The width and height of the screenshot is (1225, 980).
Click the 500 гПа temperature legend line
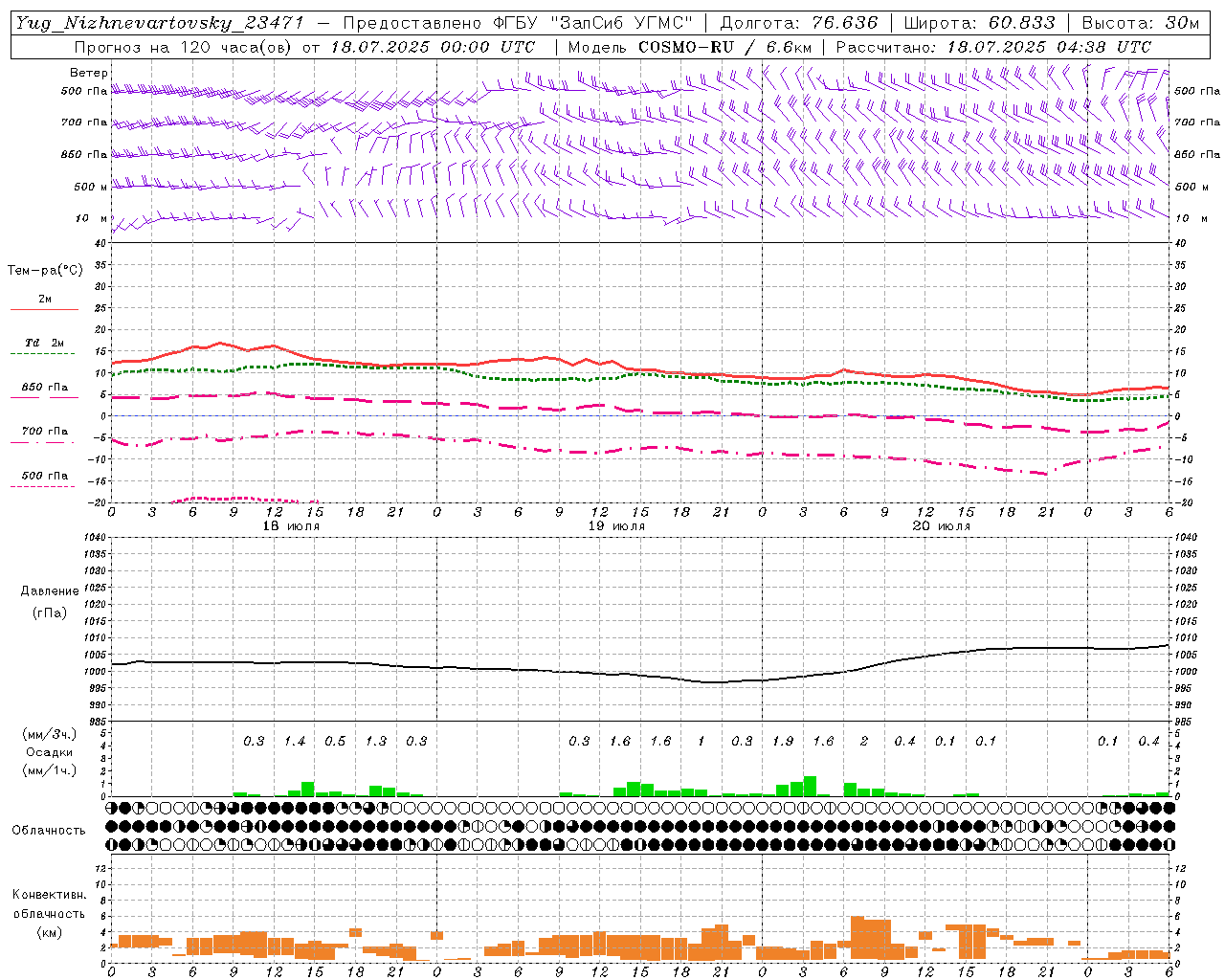pos(44,486)
